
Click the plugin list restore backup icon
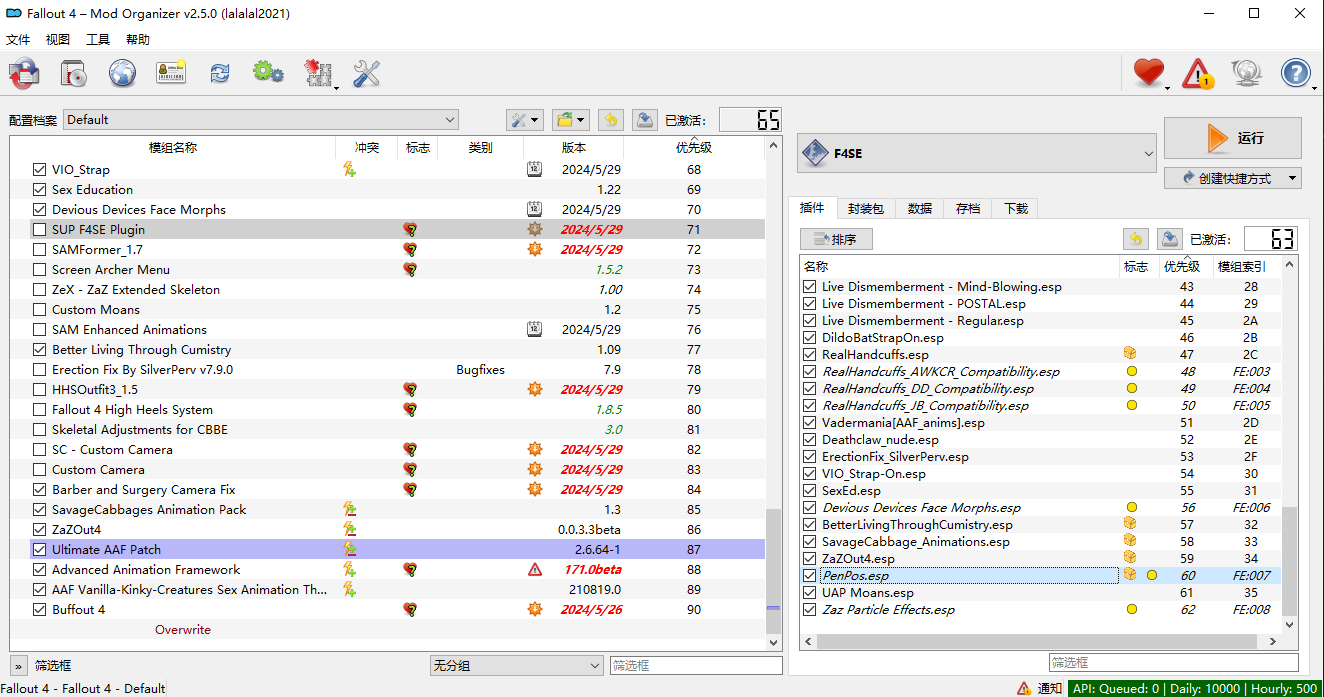(1135, 239)
